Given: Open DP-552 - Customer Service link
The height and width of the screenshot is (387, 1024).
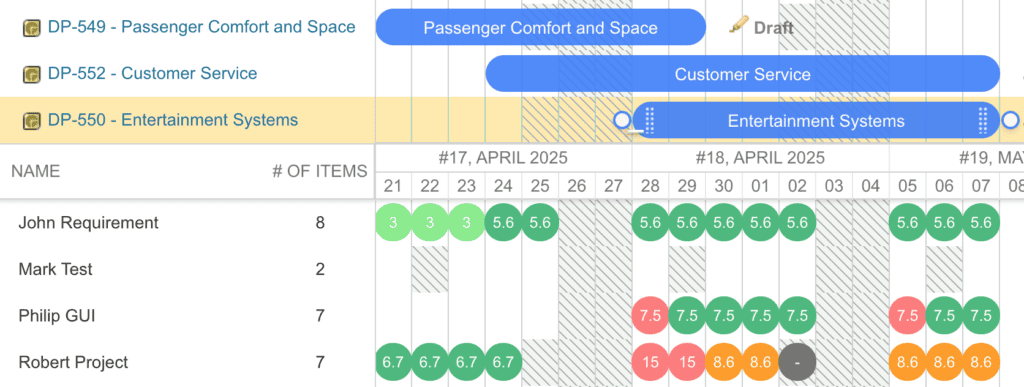Looking at the screenshot, I should click(152, 73).
